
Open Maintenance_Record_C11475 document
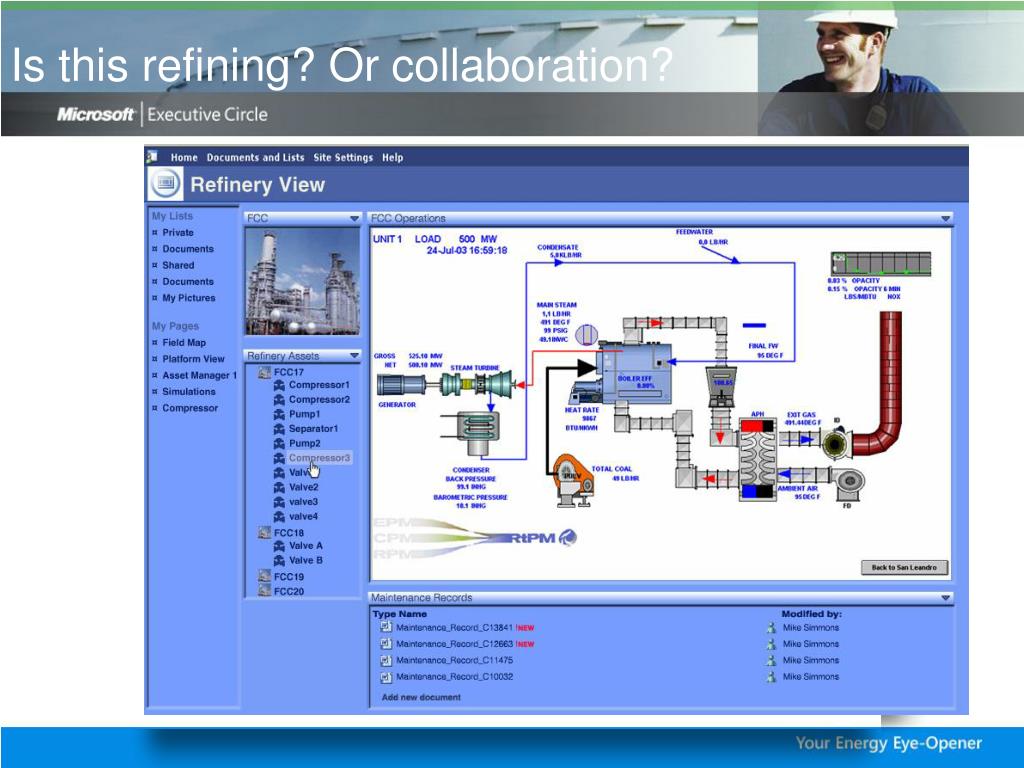pyautogui.click(x=455, y=660)
